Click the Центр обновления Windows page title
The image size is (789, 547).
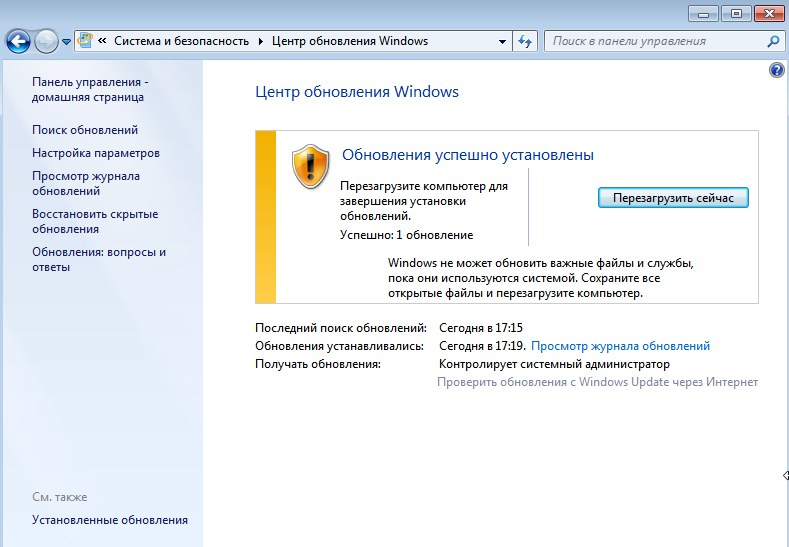357,92
